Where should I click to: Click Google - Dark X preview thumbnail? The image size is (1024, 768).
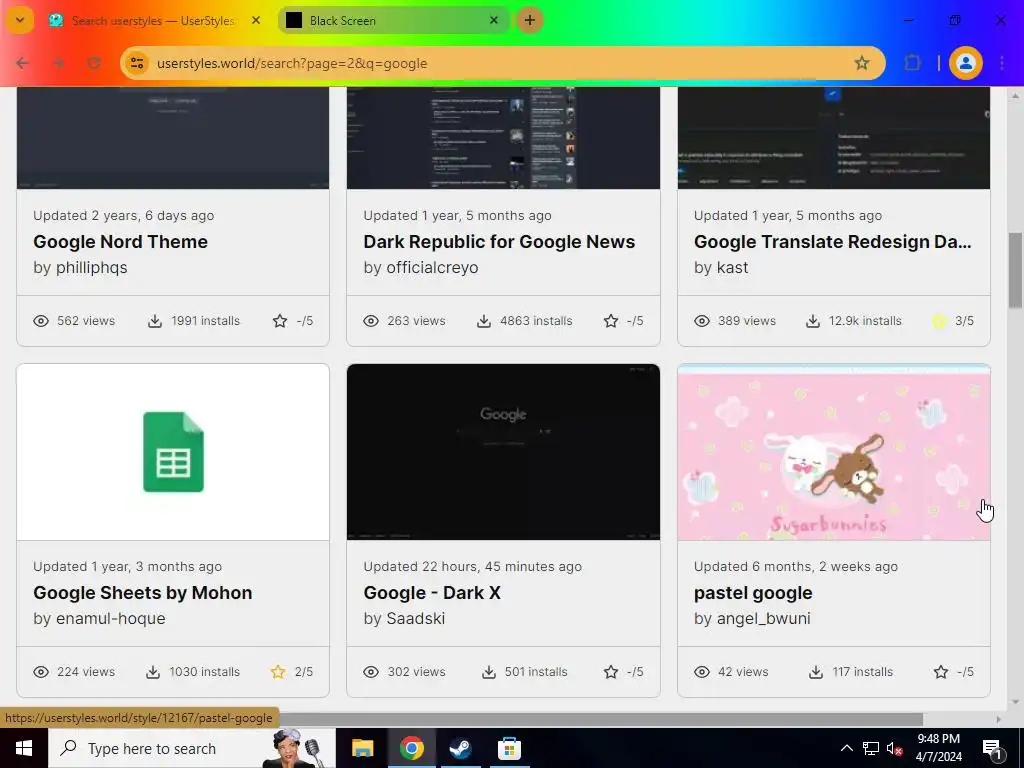click(504, 452)
